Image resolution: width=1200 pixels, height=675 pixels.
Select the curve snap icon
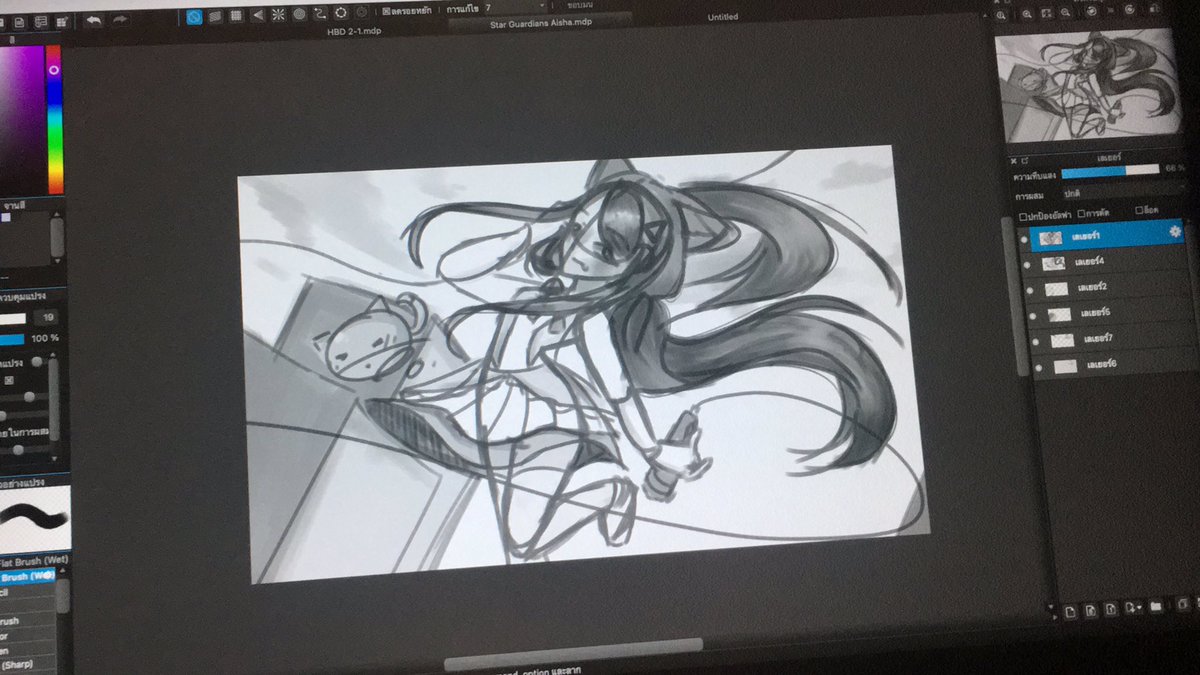pos(320,14)
